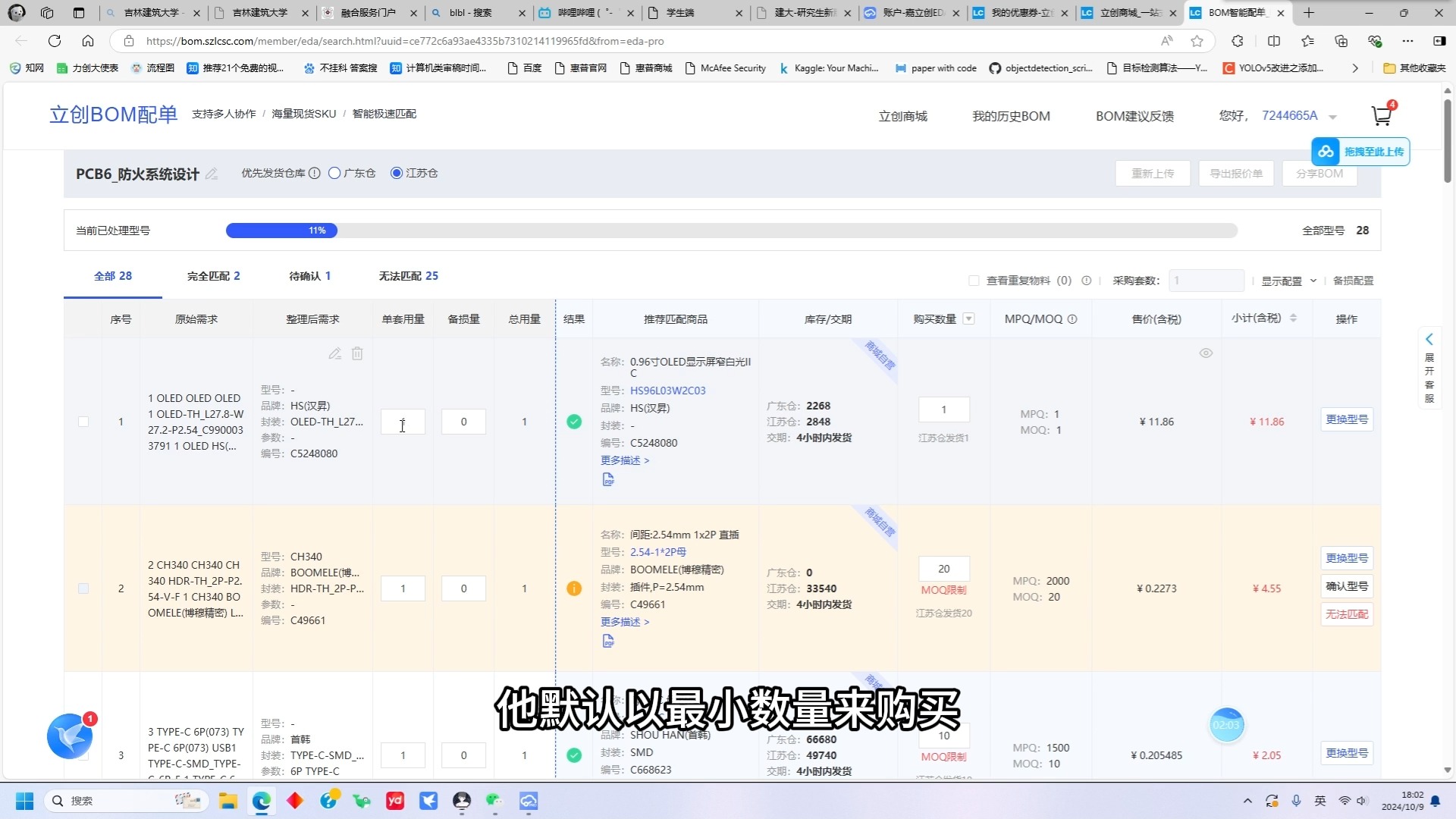This screenshot has height=819, width=1456.
Task: Open 备损配置 settings link
Action: (1353, 281)
